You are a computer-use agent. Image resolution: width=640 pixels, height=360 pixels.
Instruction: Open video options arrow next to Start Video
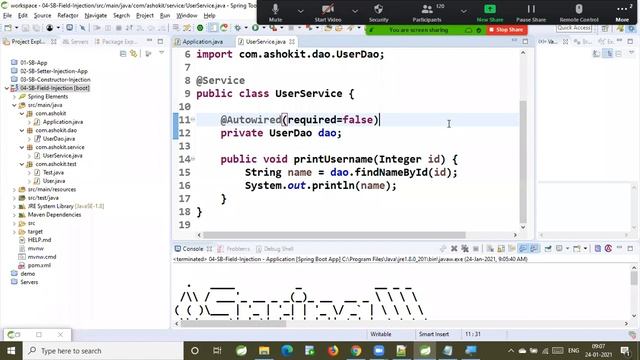355,11
